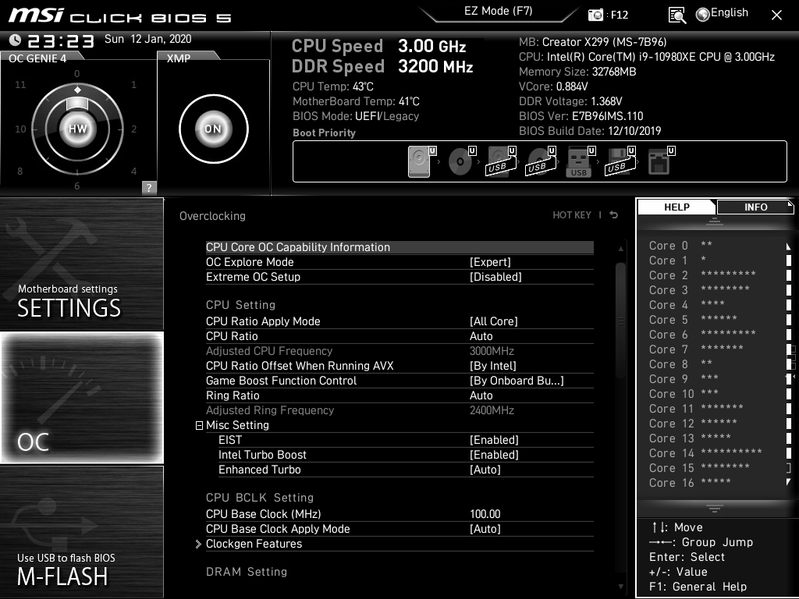Toggle the OC Genie 4 HW knob
Screen dimensions: 799x599
77,129
